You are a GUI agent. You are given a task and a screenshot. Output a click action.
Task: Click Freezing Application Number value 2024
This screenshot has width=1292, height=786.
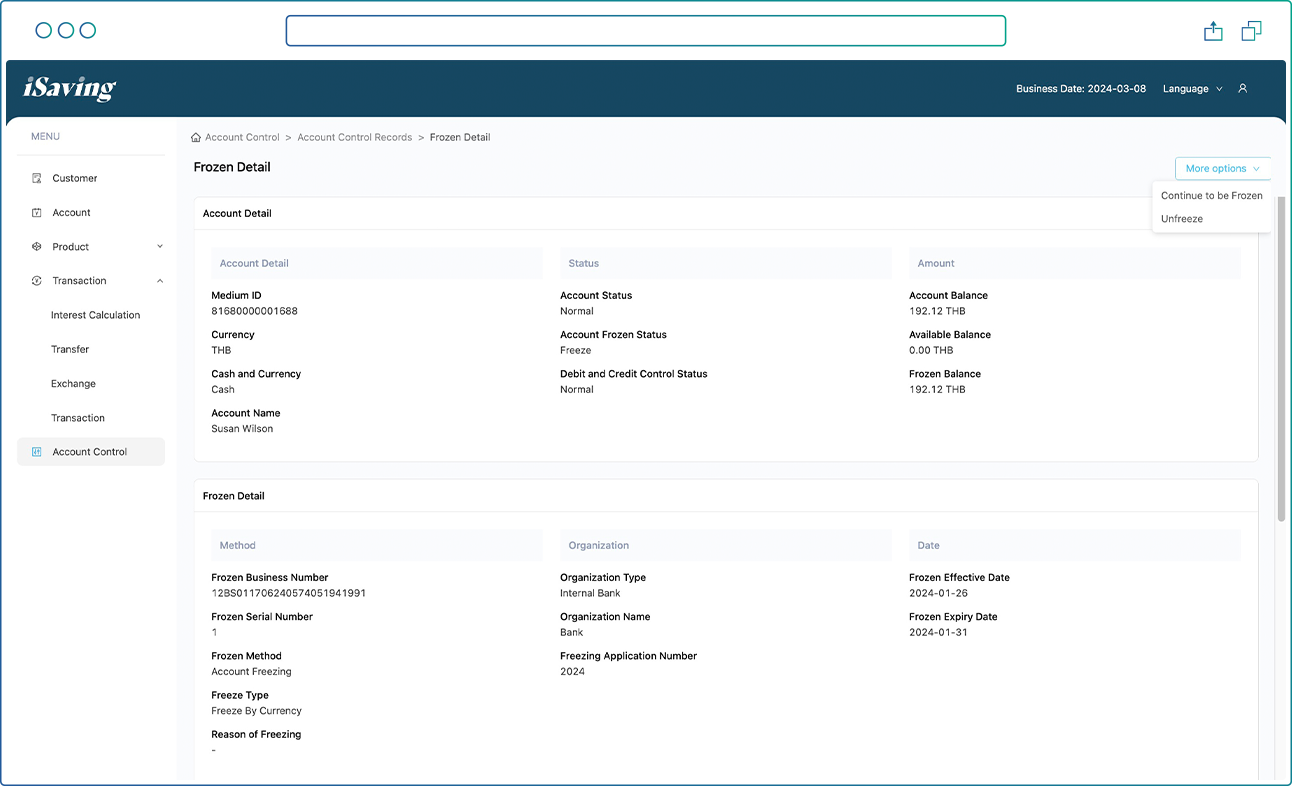[x=572, y=672]
